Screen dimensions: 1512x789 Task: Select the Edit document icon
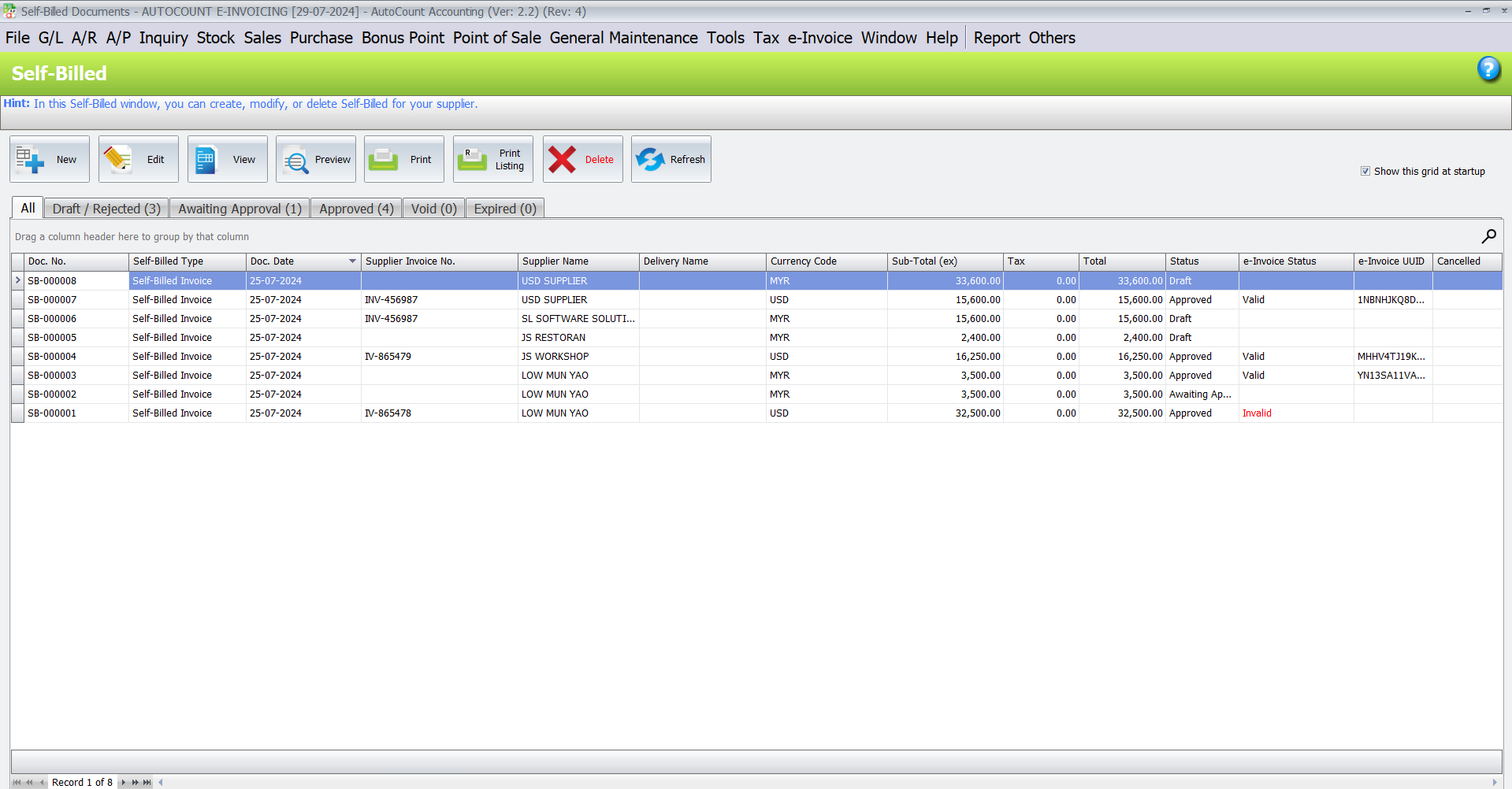click(138, 158)
